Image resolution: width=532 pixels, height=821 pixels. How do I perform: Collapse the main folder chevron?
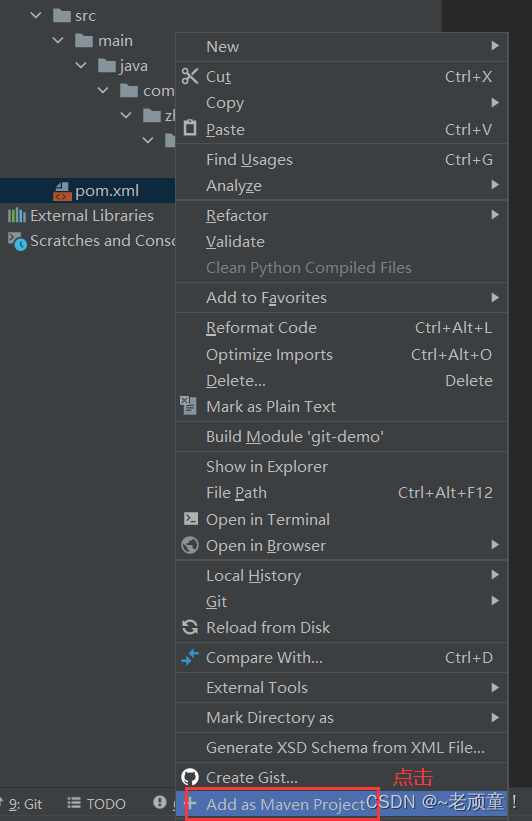pyautogui.click(x=58, y=40)
